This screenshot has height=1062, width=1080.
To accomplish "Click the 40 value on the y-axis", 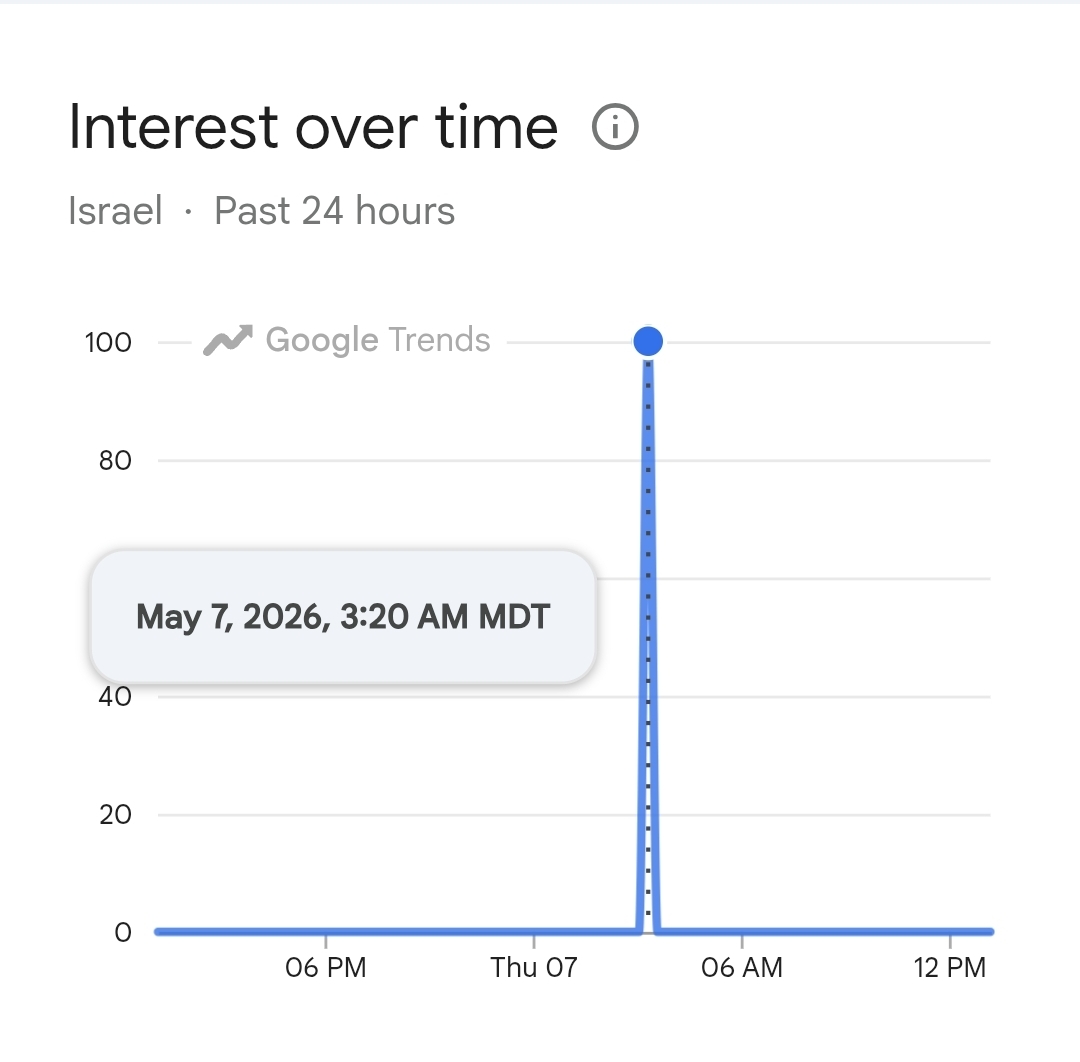I will click(115, 696).
